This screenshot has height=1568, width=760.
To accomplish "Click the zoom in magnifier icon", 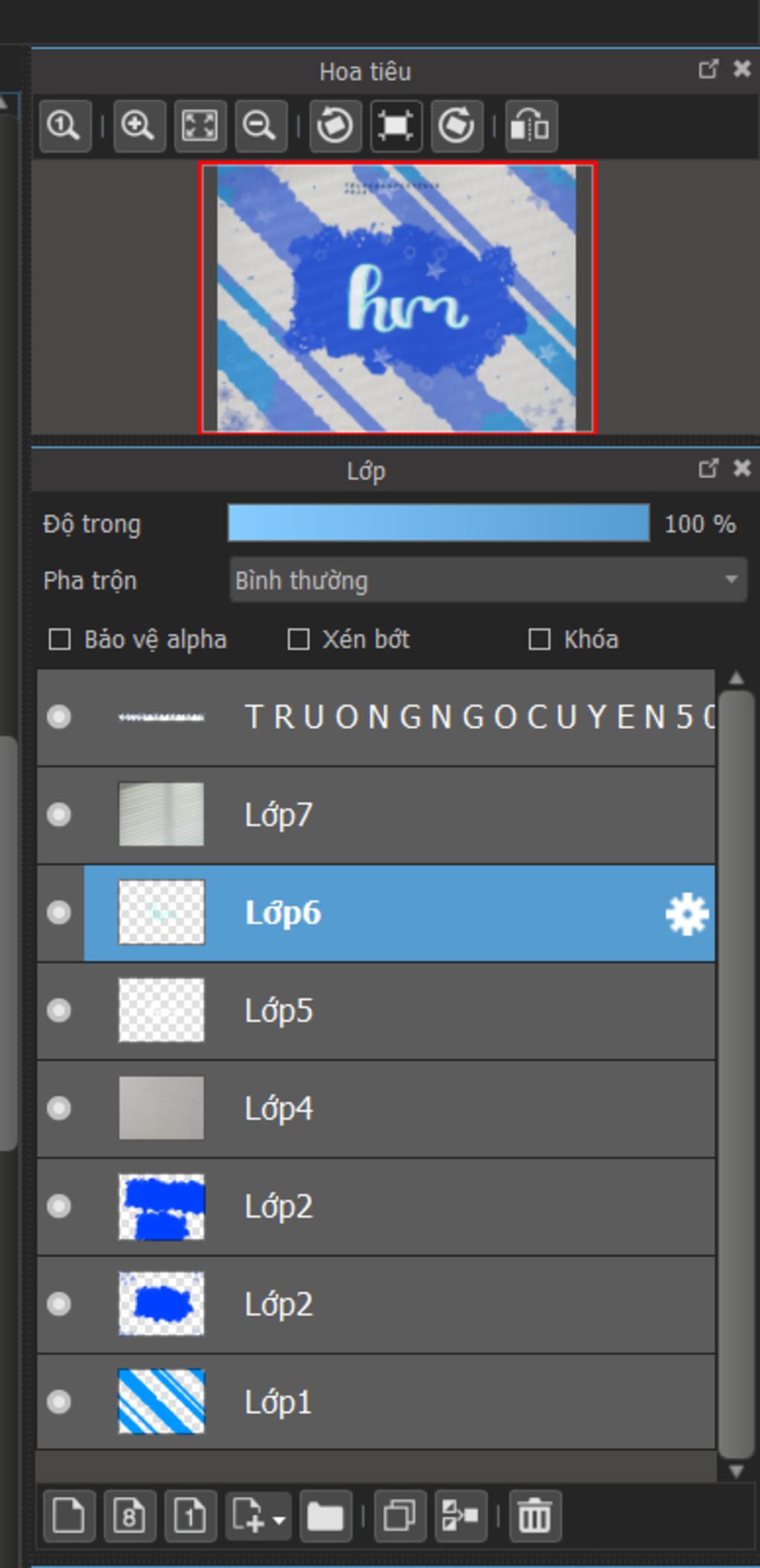I will [x=139, y=125].
